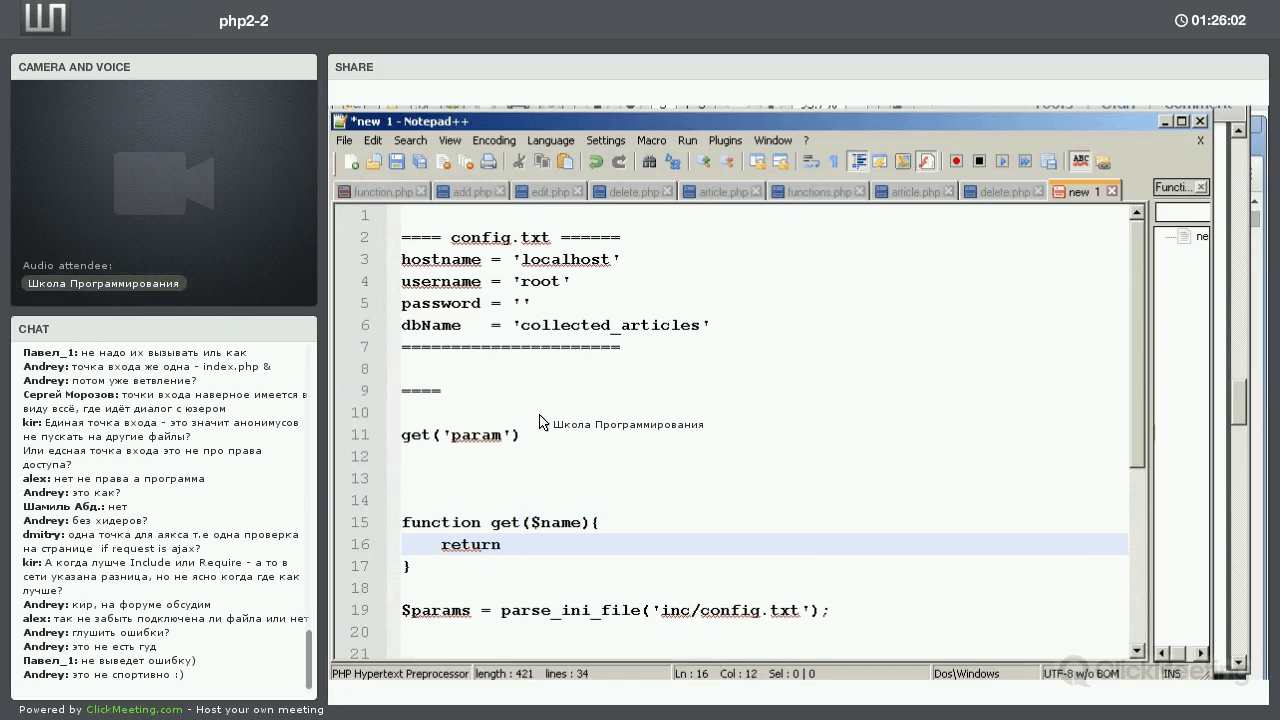This screenshot has height=720, width=1280.
Task: Switch to the function.php tab
Action: click(383, 192)
